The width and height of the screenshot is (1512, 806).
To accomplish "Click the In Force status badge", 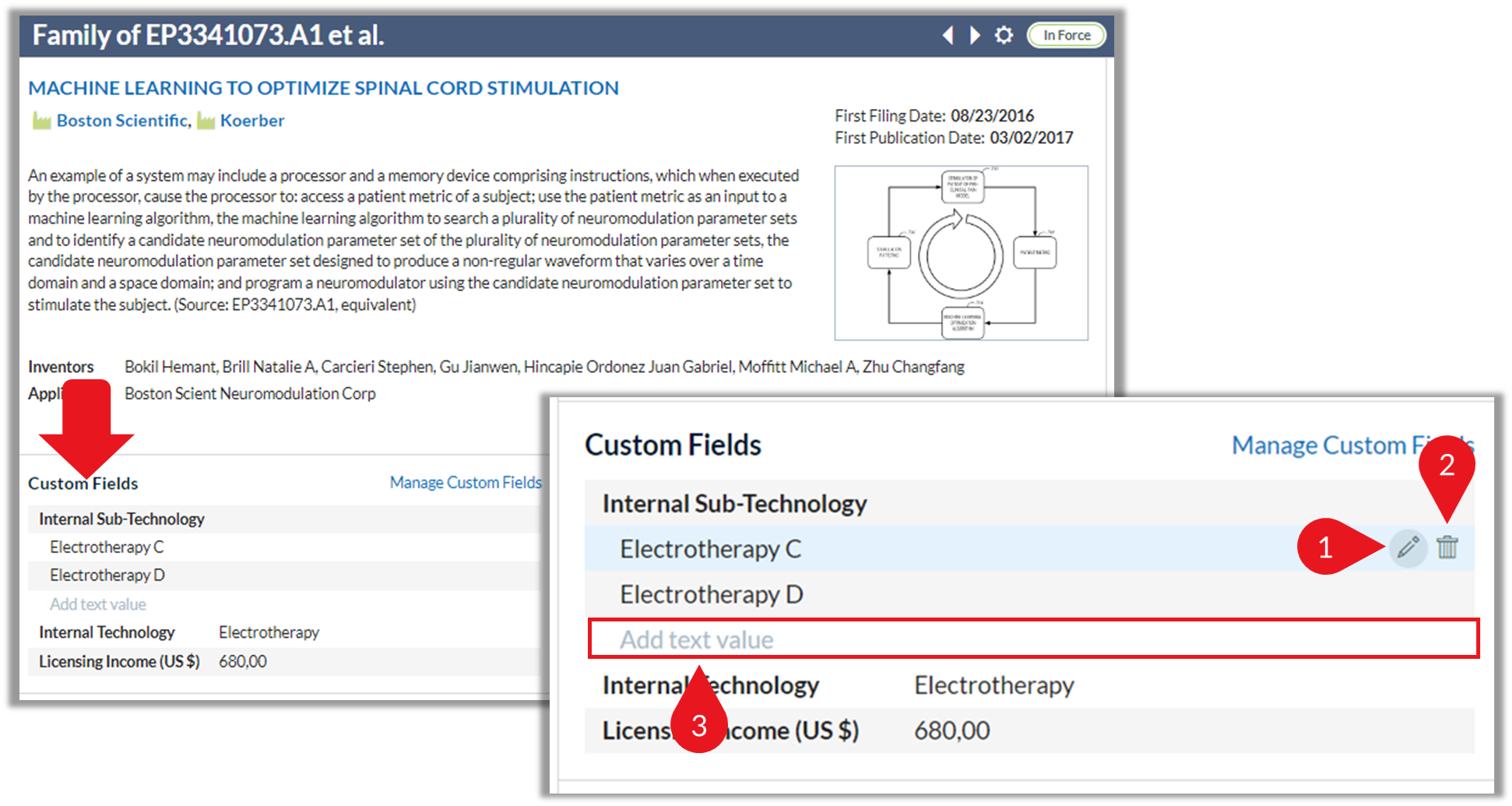I will 1066,35.
